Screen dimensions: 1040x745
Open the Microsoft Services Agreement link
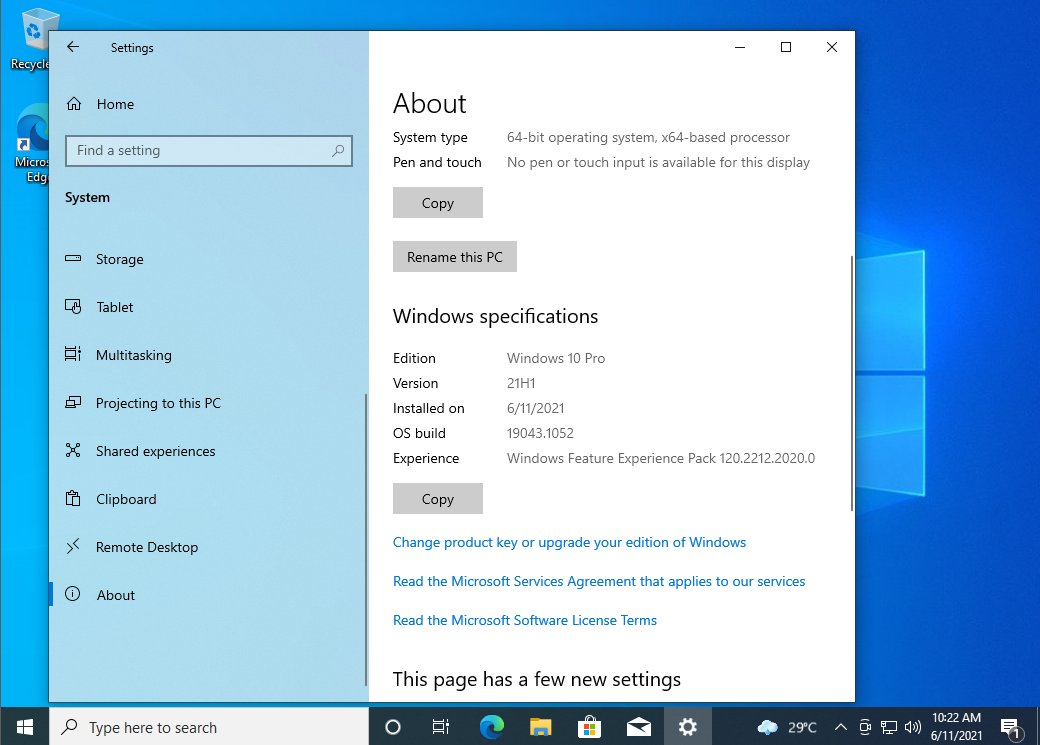(599, 581)
